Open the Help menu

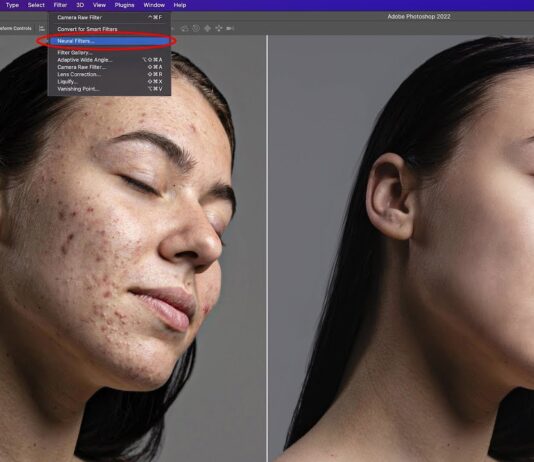(x=180, y=5)
